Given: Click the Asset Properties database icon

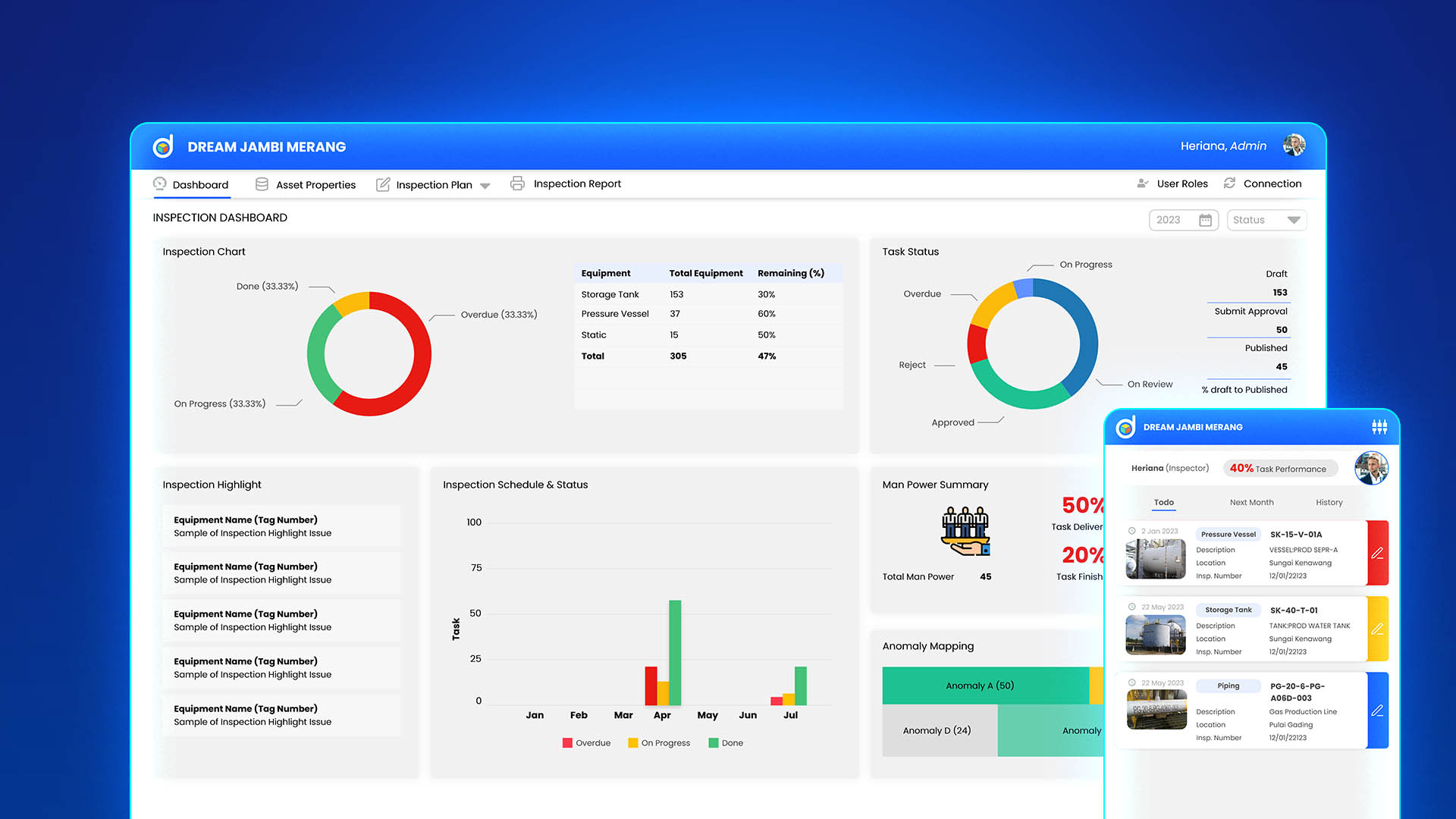Looking at the screenshot, I should coord(262,184).
